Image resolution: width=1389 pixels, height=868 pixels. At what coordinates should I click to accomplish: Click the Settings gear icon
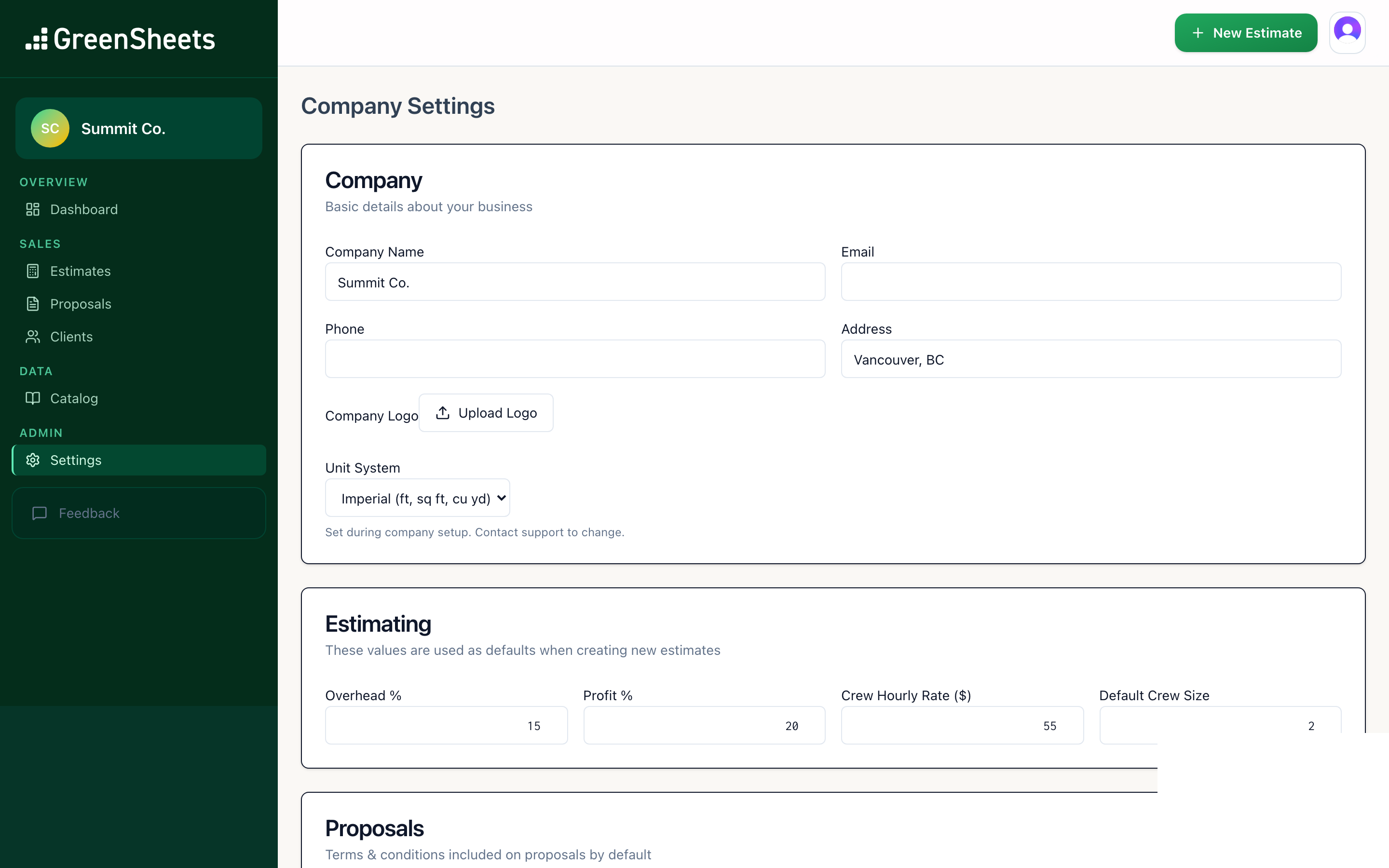coord(33,461)
